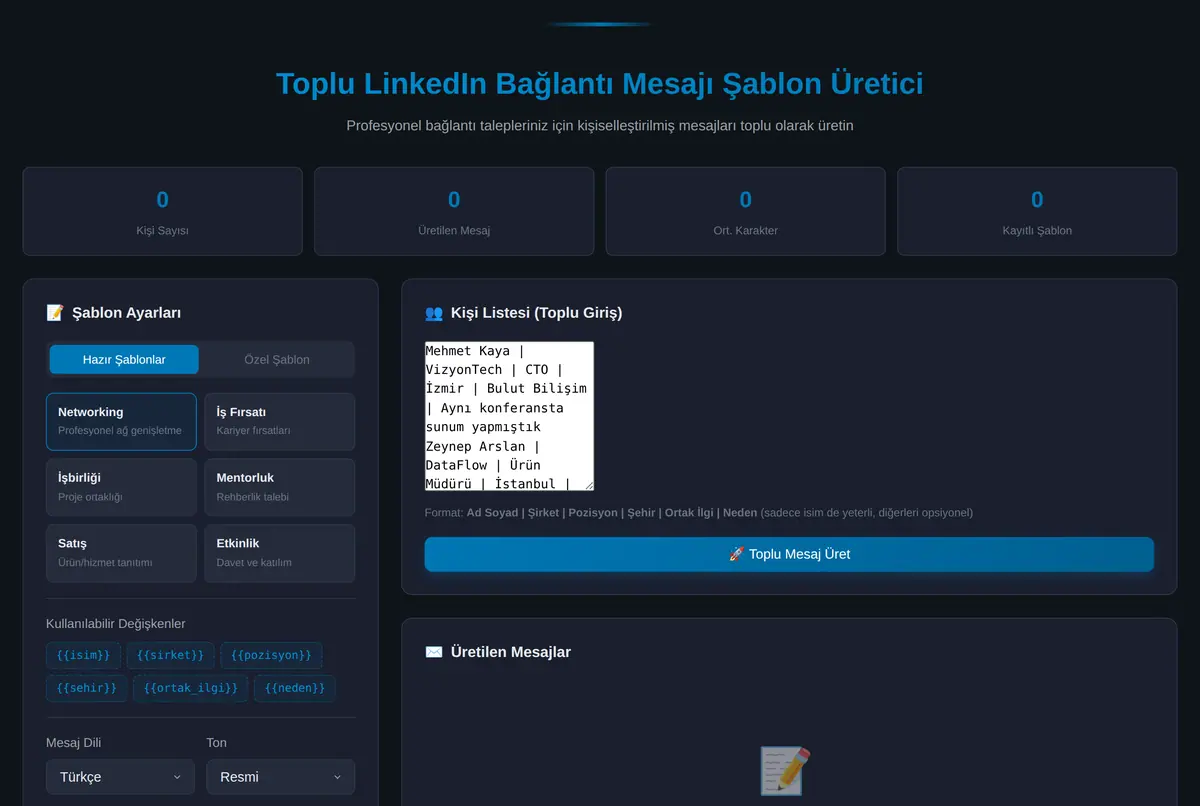Viewport: 1200px width, 806px height.
Task: Select the İş Fırsatı template card
Action: (x=279, y=422)
